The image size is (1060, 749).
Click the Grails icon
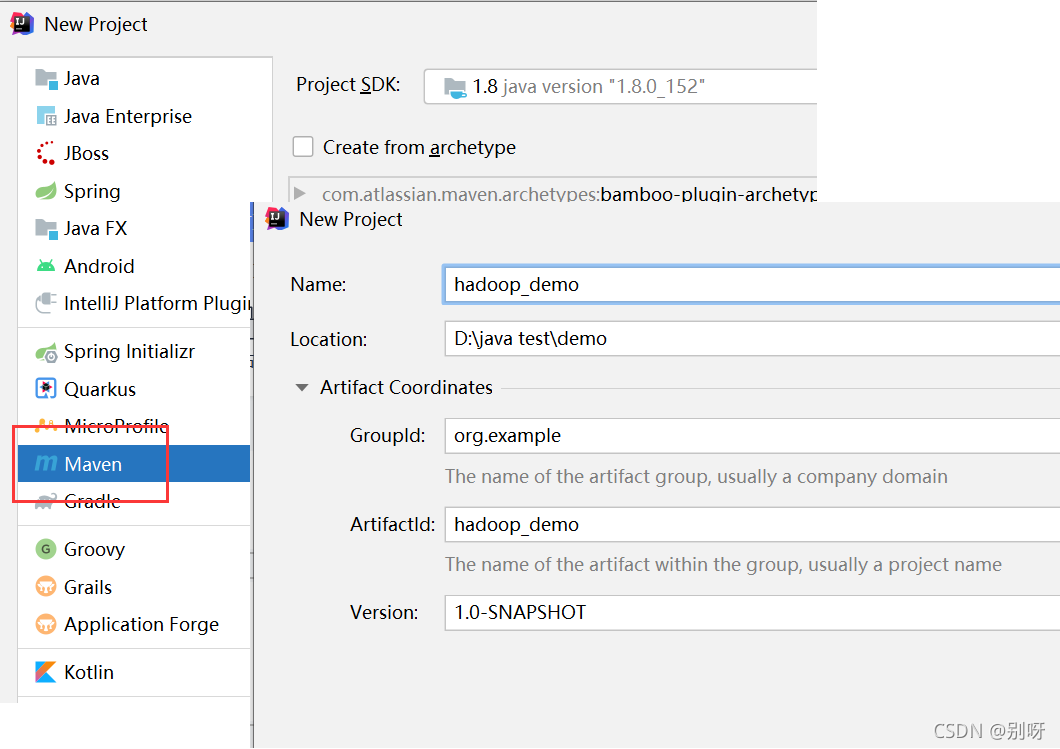tap(45, 587)
